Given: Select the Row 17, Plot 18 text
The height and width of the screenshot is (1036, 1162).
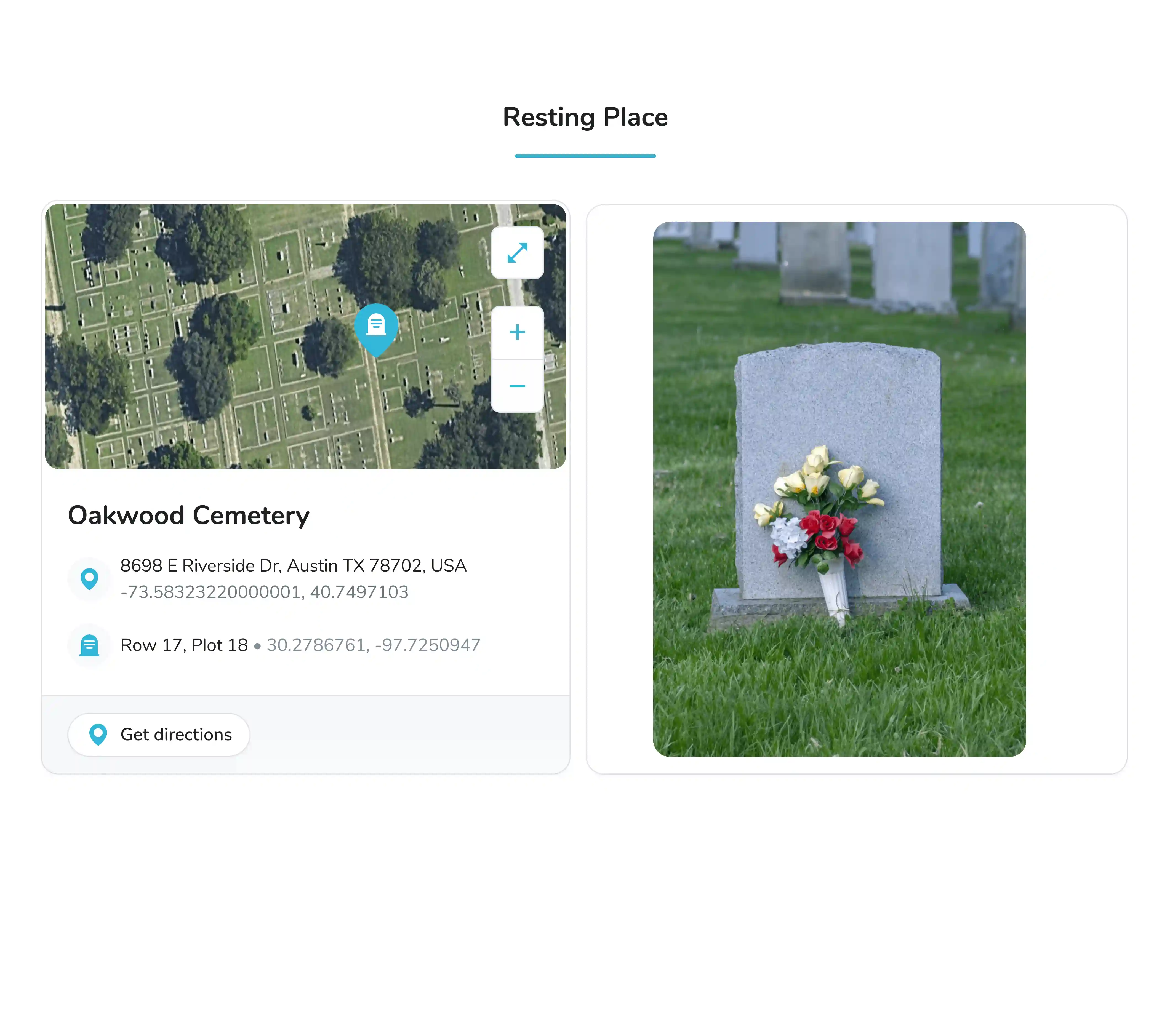Looking at the screenshot, I should (x=183, y=644).
